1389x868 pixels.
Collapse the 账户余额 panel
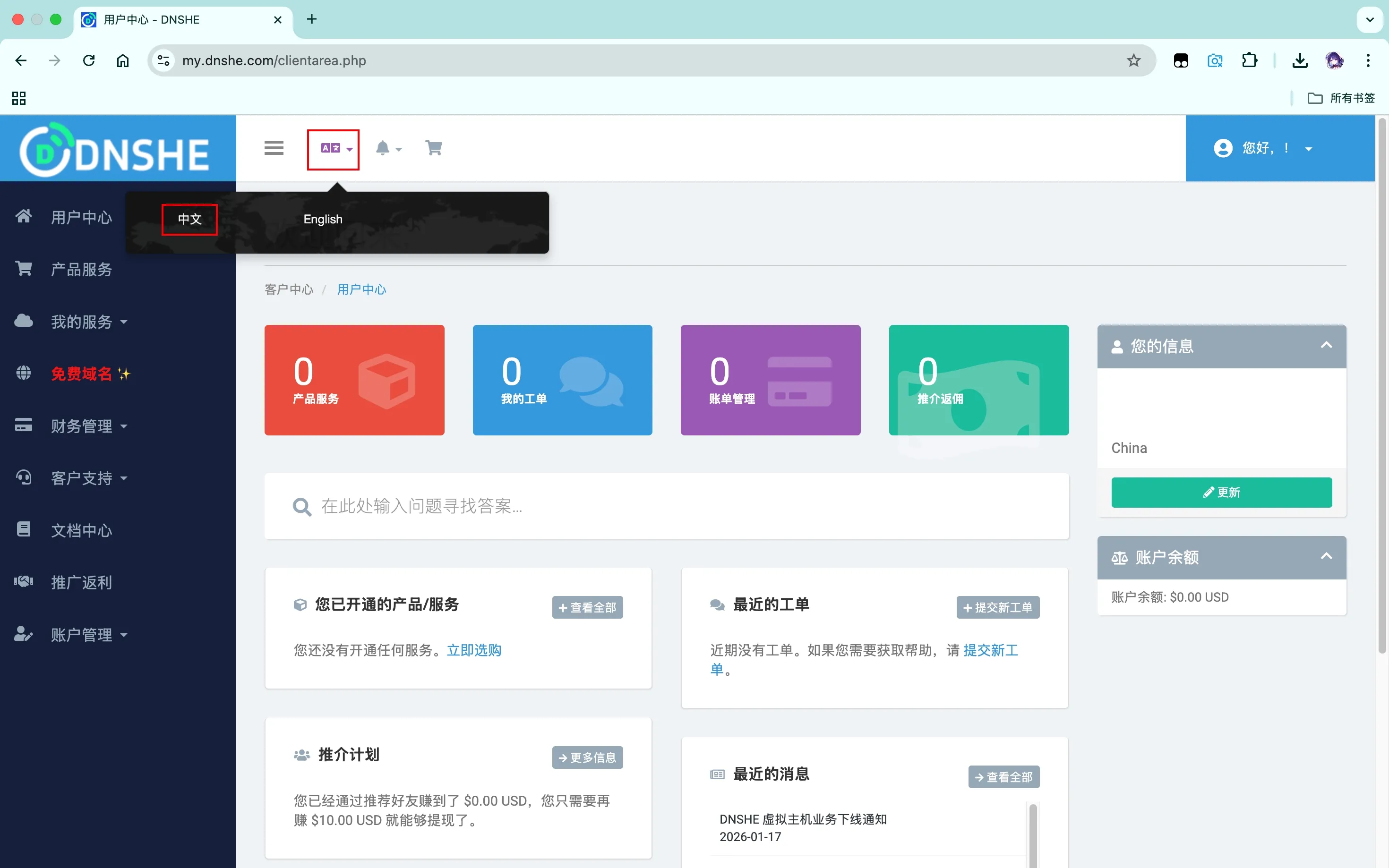click(x=1326, y=556)
